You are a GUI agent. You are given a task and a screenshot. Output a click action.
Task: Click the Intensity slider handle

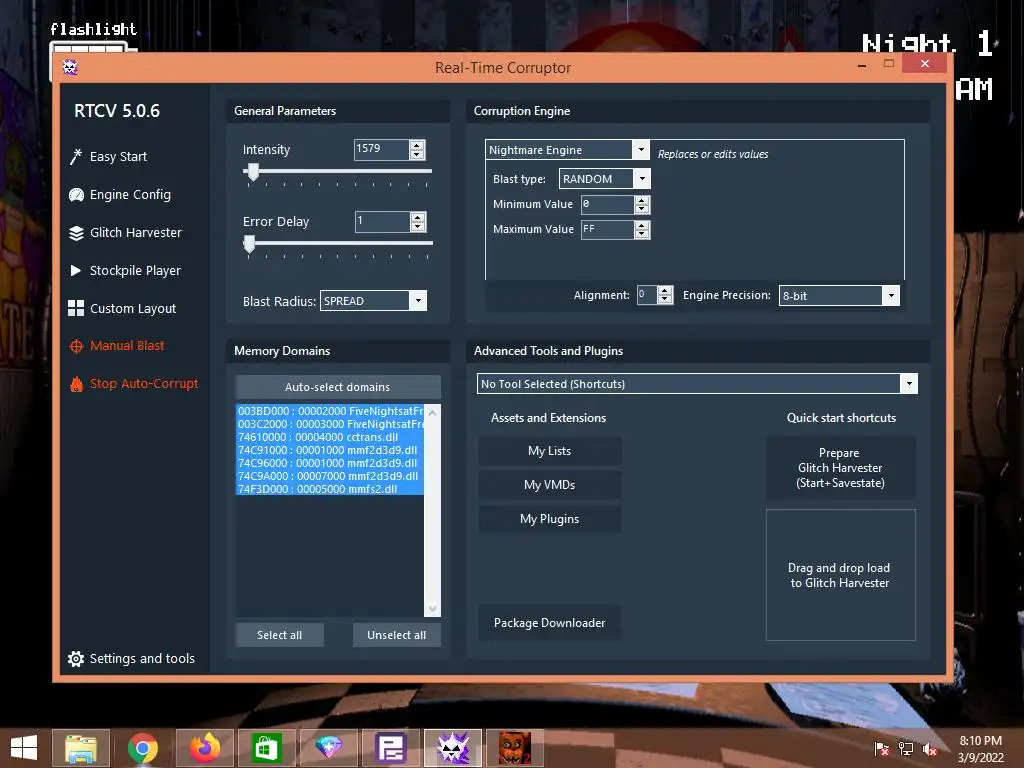[x=253, y=172]
